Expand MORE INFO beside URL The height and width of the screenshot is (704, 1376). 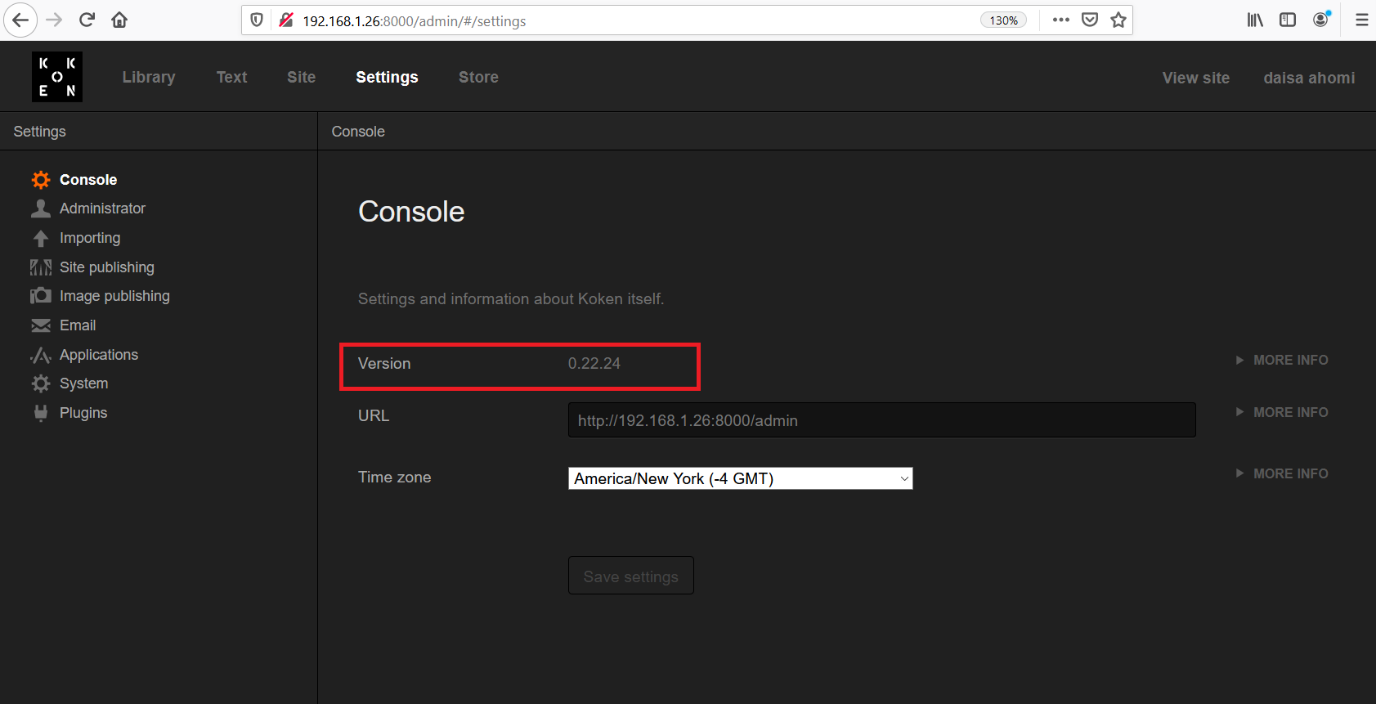[1282, 412]
